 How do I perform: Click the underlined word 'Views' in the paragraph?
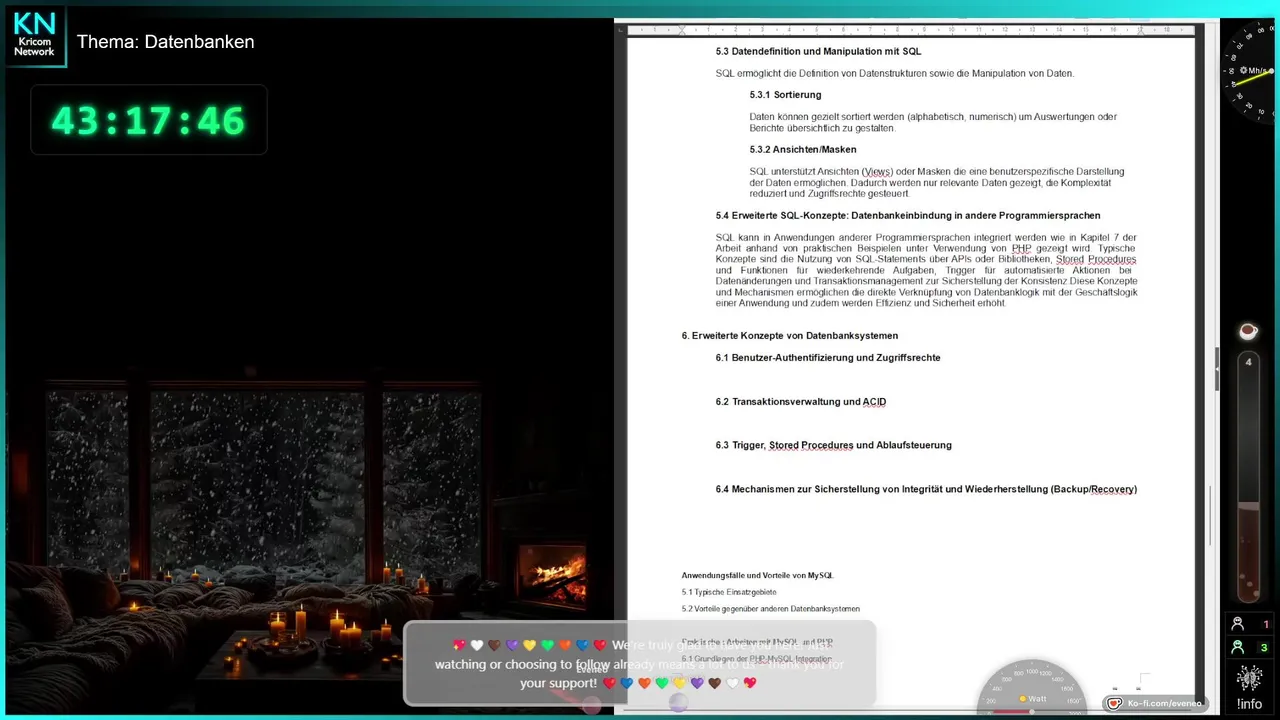[x=877, y=172]
